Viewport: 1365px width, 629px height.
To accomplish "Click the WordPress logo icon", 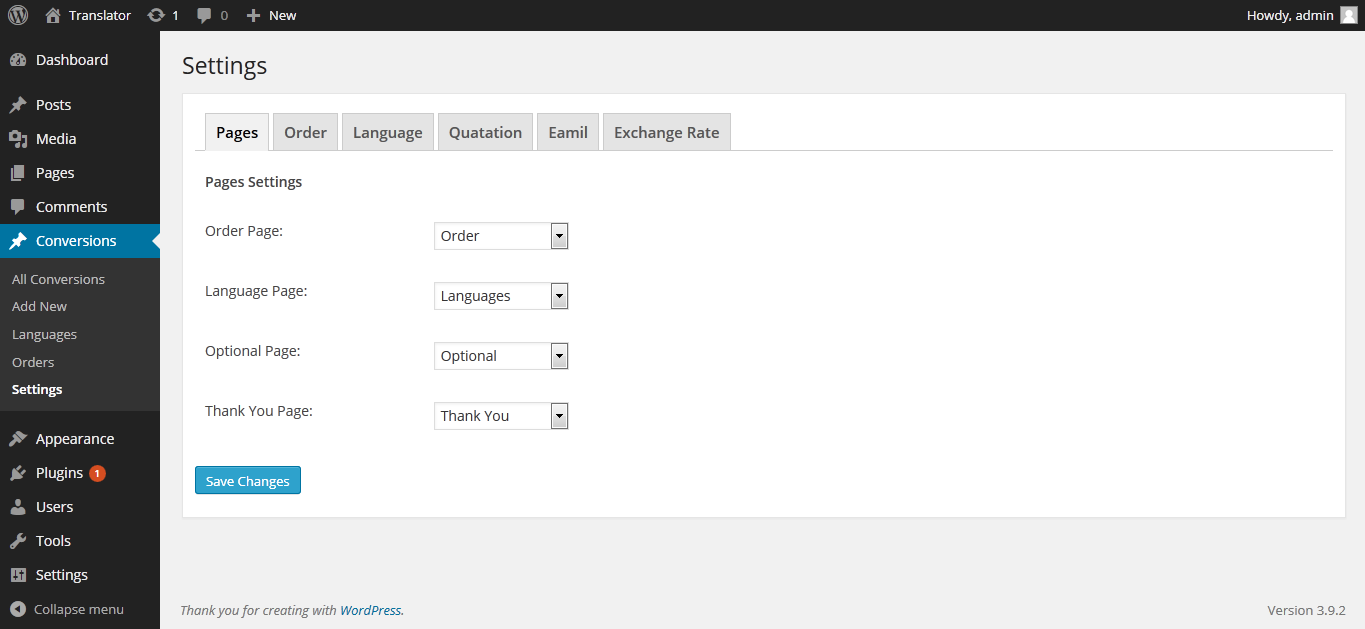I will [x=18, y=15].
